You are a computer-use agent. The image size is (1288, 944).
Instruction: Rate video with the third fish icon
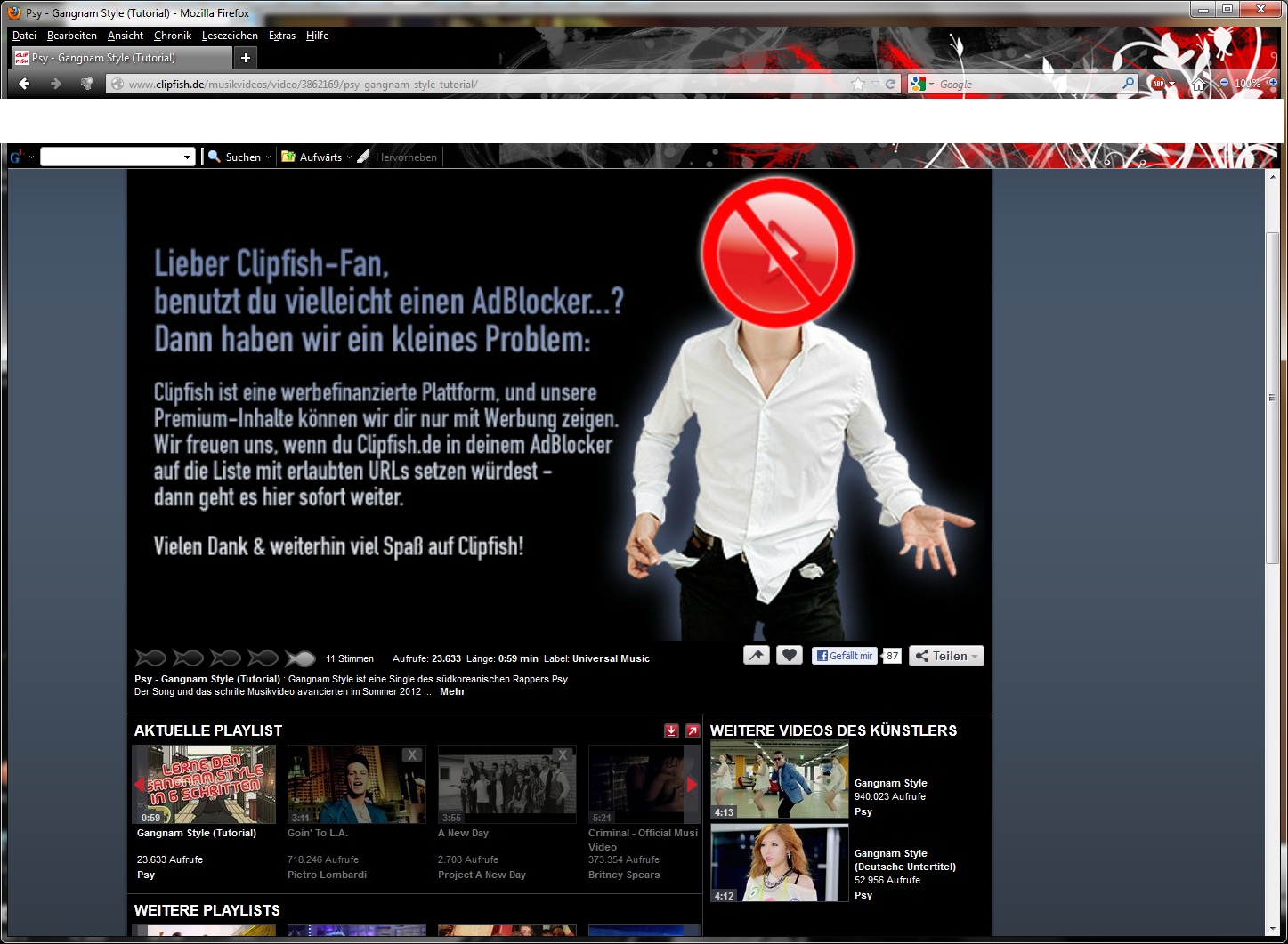coord(225,658)
